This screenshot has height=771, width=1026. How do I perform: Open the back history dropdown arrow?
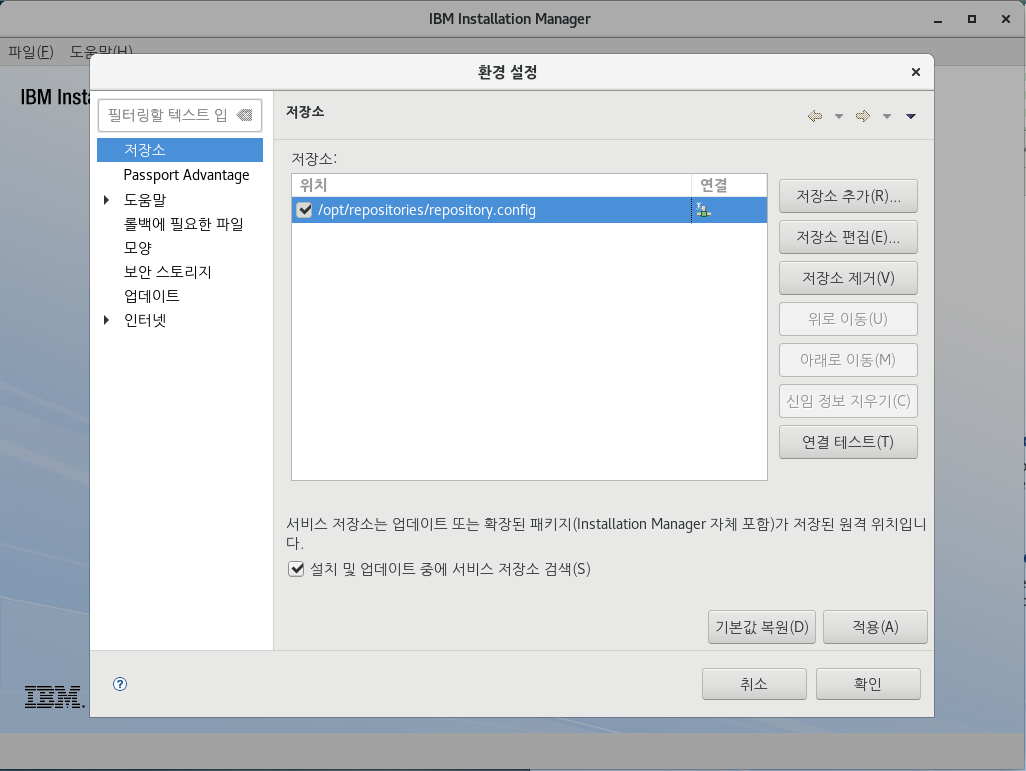[838, 117]
